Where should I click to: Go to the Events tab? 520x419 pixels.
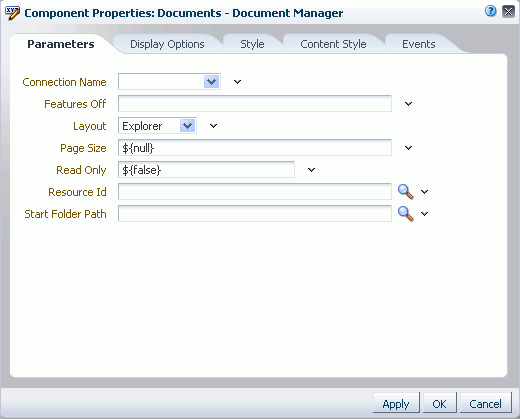pyautogui.click(x=419, y=44)
